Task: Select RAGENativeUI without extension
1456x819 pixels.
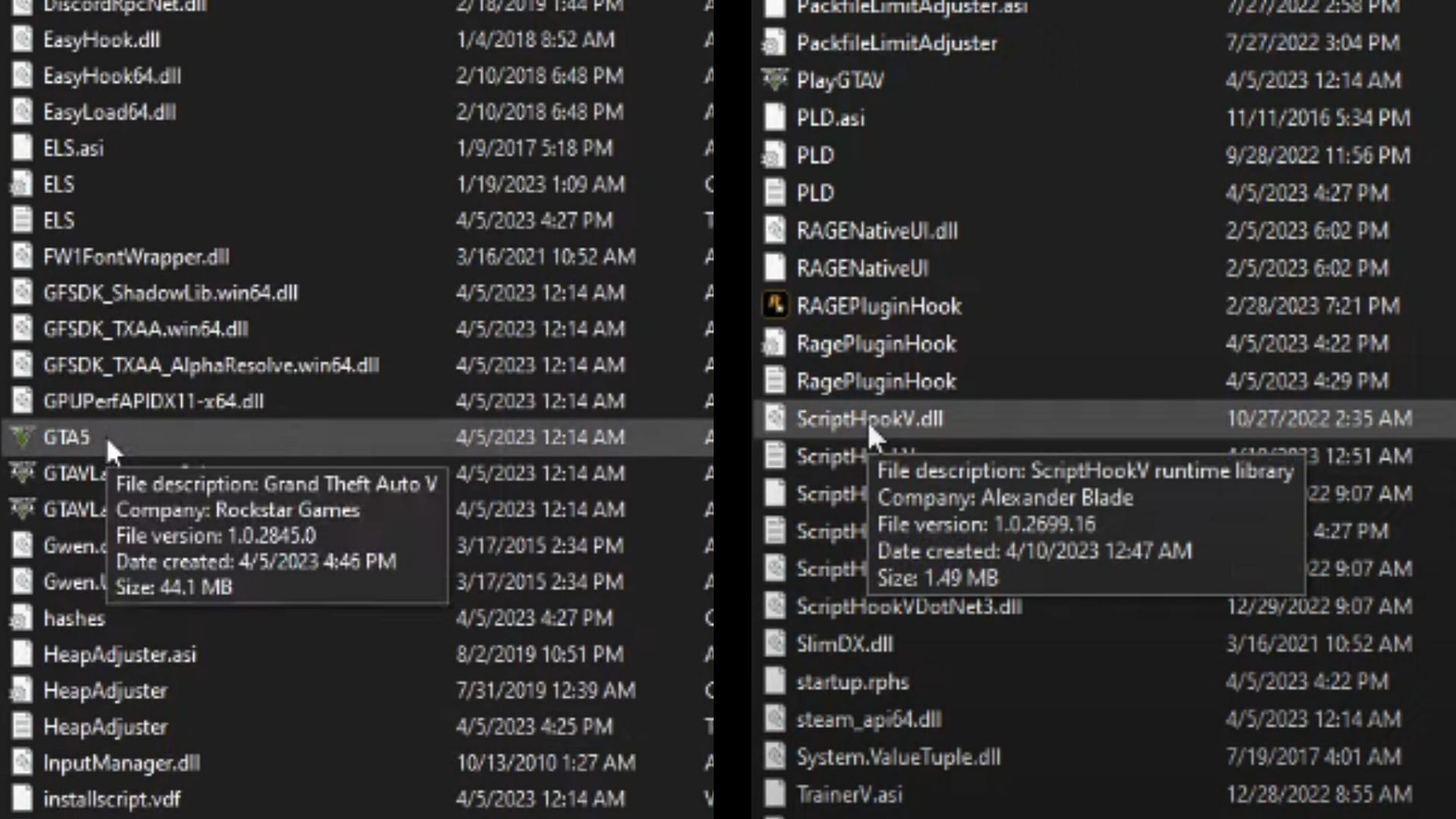Action: (x=863, y=268)
